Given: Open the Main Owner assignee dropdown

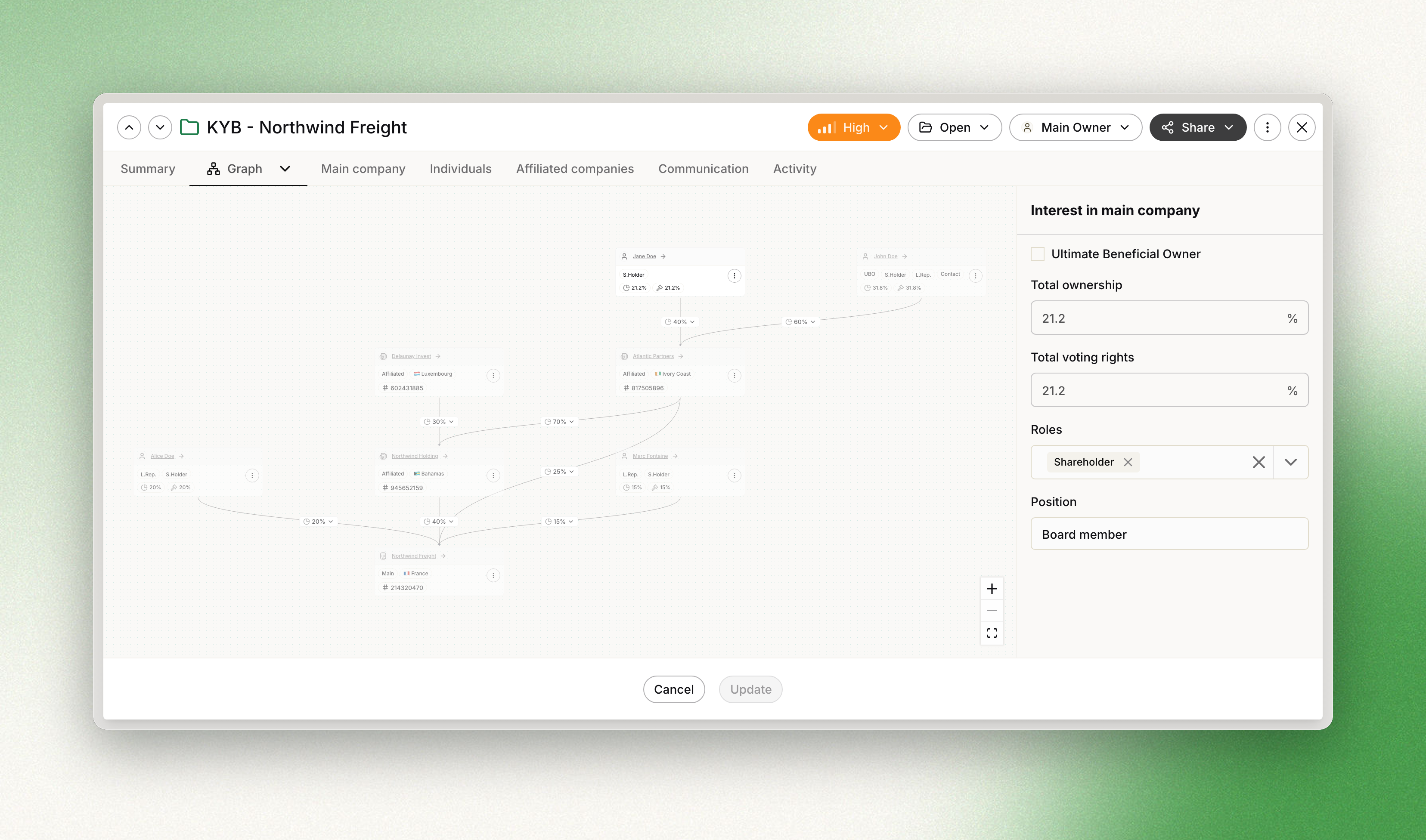Looking at the screenshot, I should coord(1076,127).
